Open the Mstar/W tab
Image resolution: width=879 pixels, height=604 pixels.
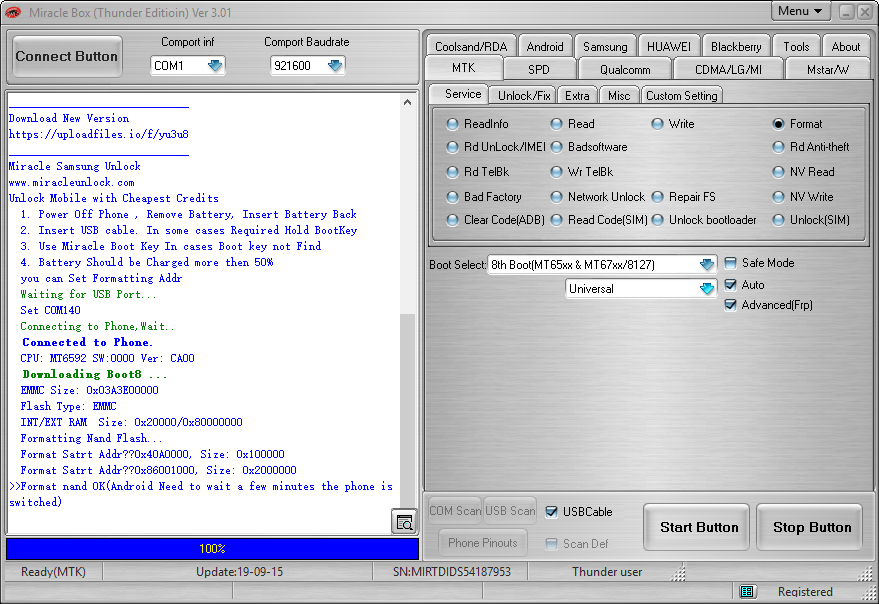pos(827,70)
